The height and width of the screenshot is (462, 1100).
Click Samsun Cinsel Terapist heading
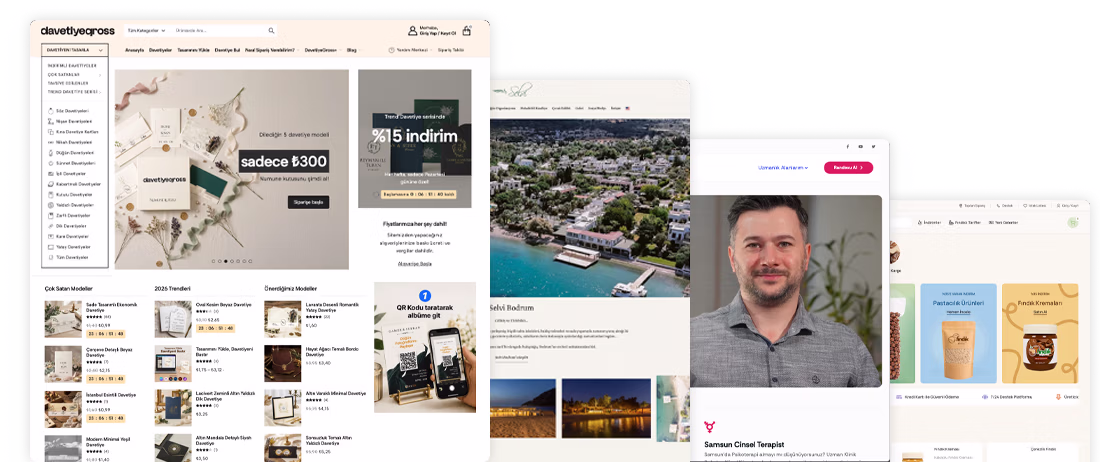744,444
